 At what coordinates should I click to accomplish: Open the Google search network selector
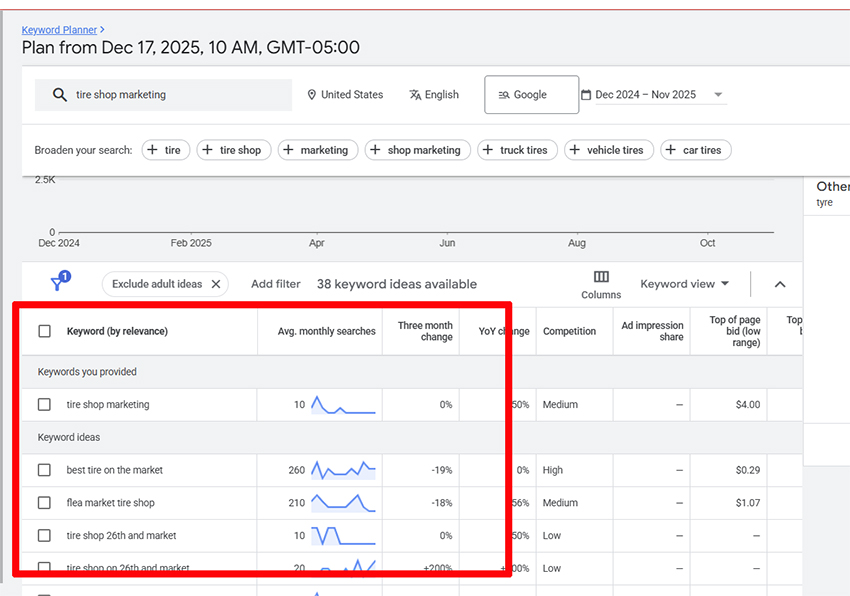coord(531,95)
